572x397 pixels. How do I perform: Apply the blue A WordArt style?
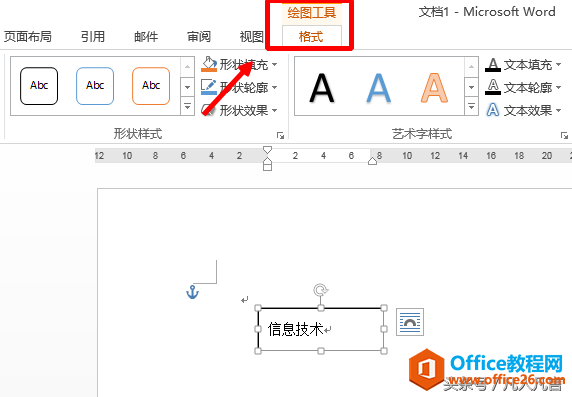(378, 88)
